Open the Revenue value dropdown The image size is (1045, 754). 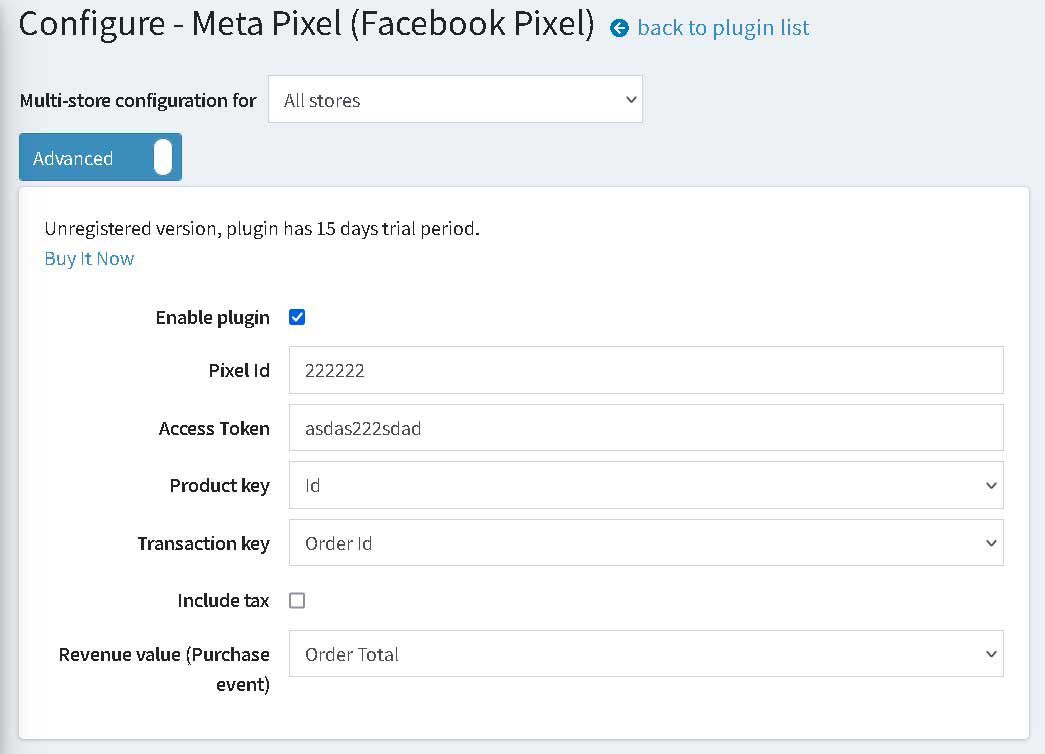coord(646,654)
